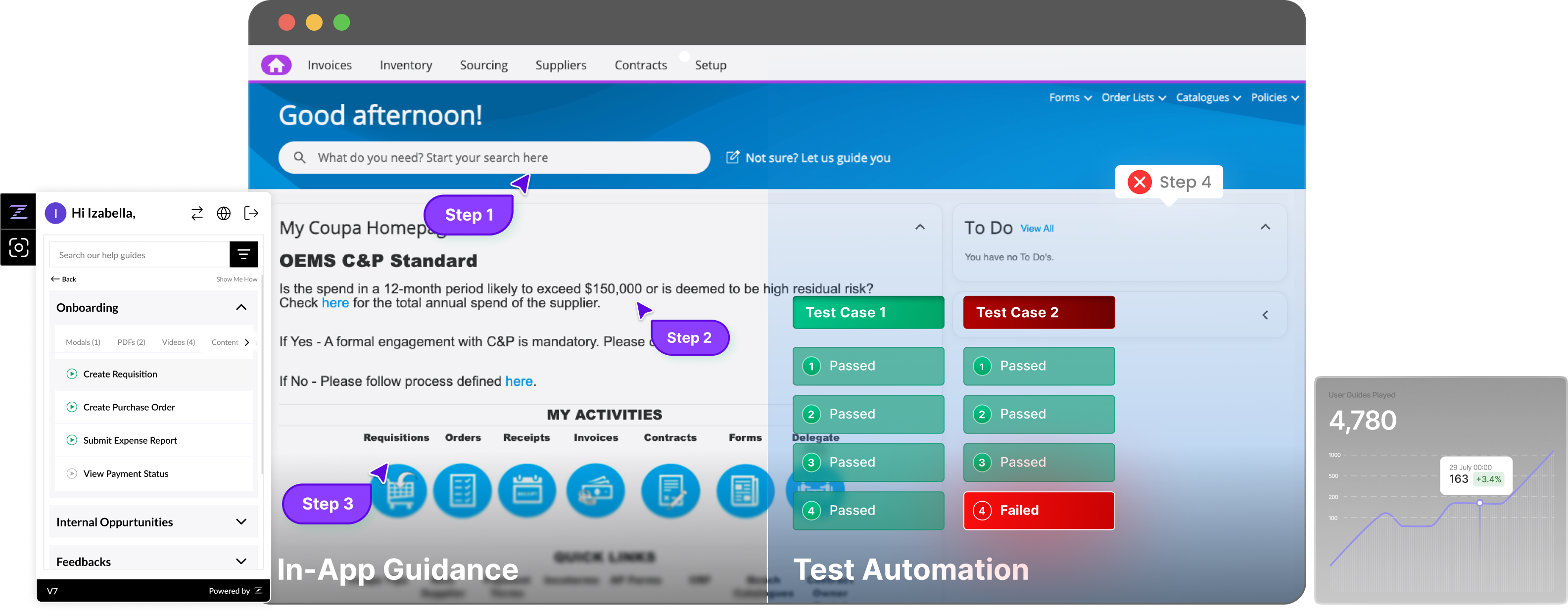Image resolution: width=1568 pixels, height=613 pixels.
Task: Open the Invoices menu
Action: coord(330,65)
